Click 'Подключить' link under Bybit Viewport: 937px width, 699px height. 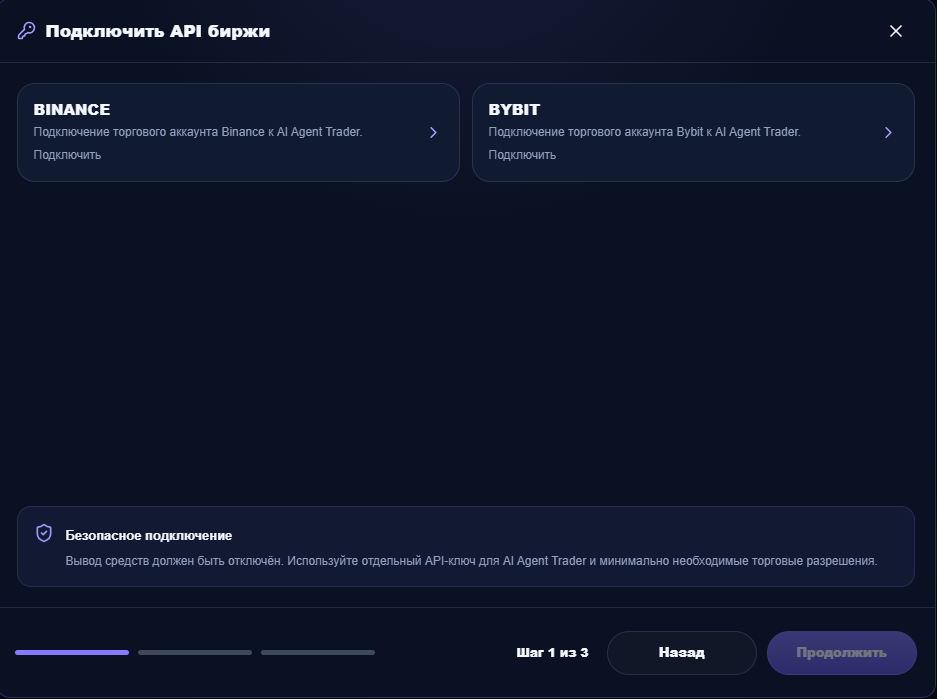tap(522, 155)
